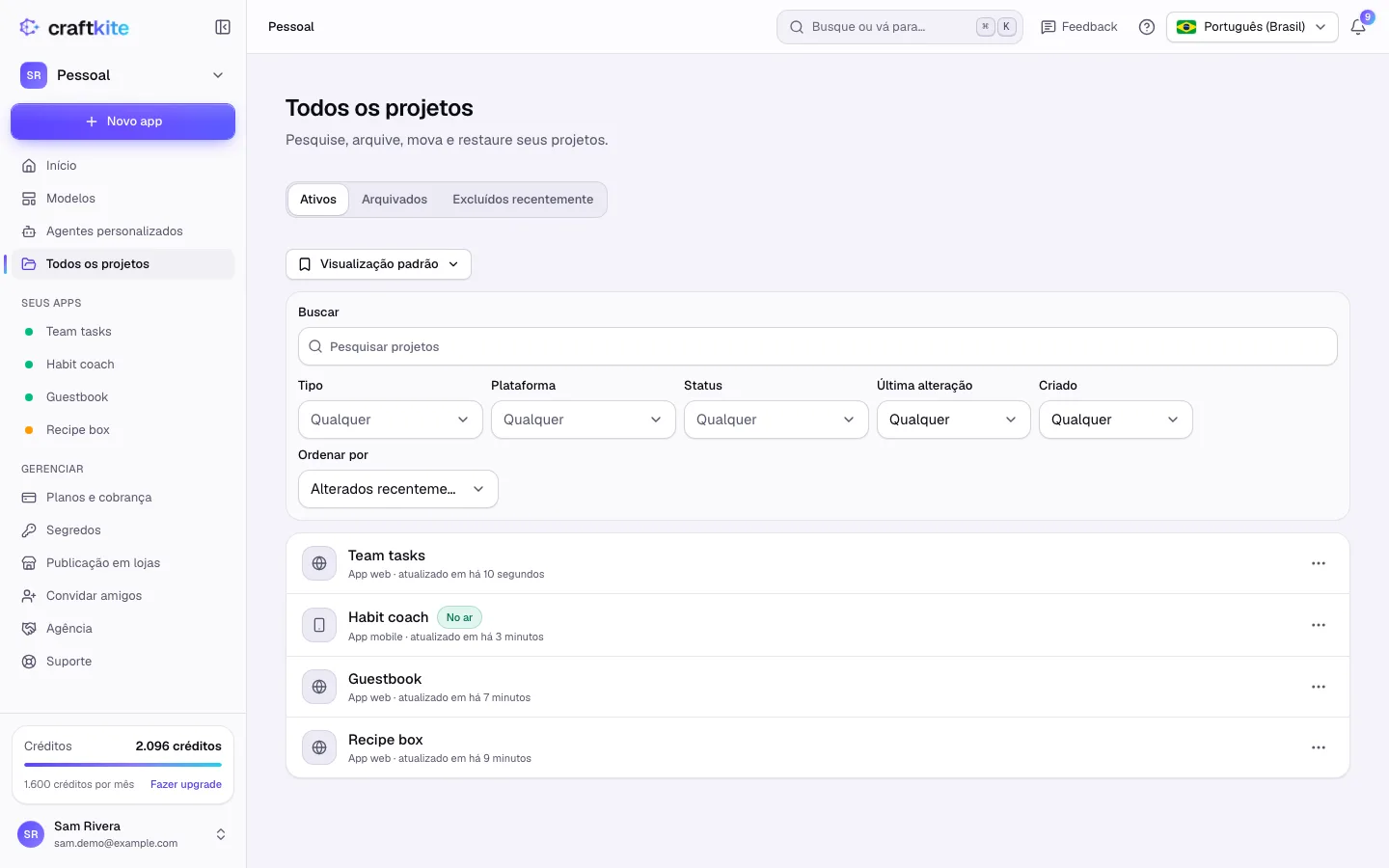Click the Pessoal breadcrumb in top bar
The image size is (1389, 868).
291,27
